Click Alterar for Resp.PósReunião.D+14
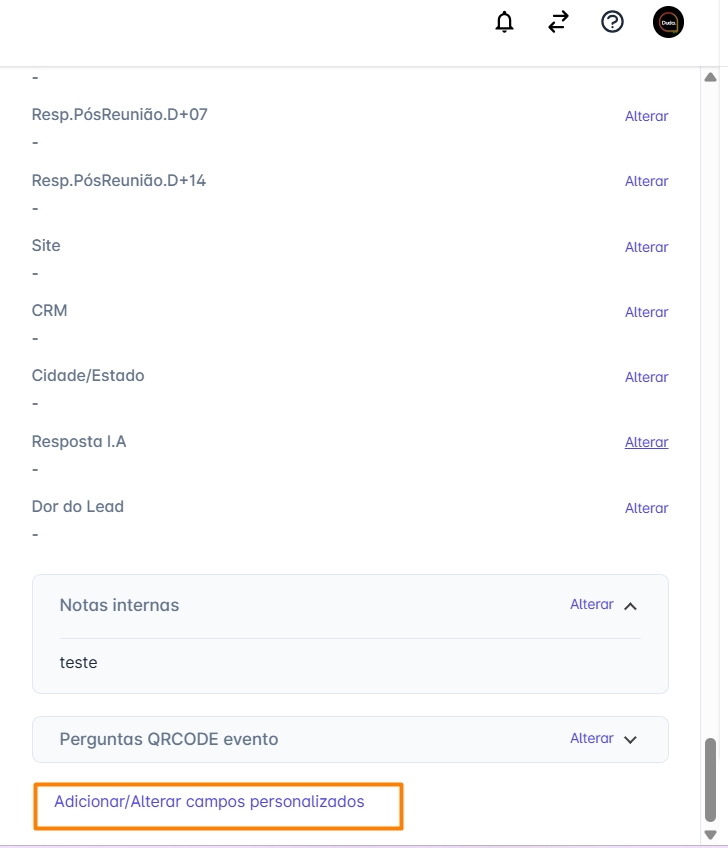This screenshot has height=848, width=728. 646,181
